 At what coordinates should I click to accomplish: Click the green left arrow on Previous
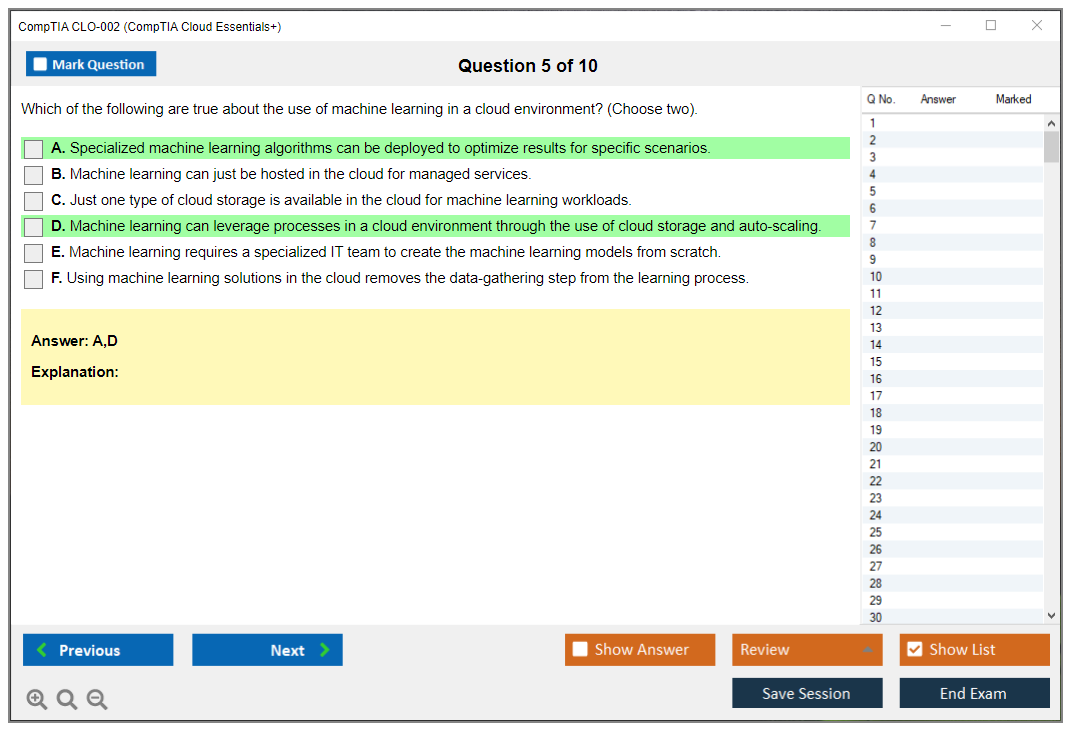pyautogui.click(x=42, y=650)
